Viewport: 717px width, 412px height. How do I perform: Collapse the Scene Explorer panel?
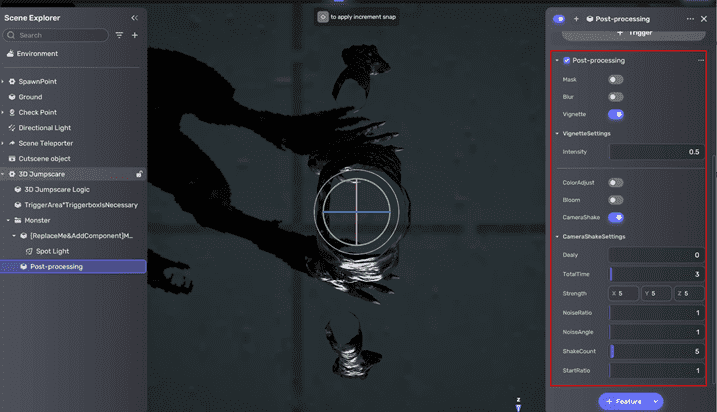click(x=135, y=18)
